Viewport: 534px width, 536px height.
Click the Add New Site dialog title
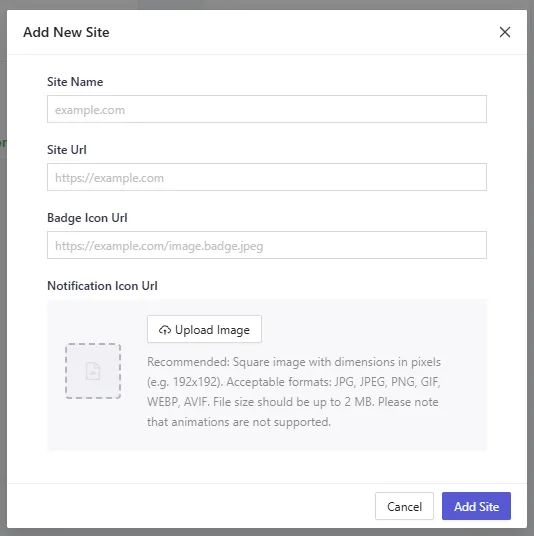point(66,32)
